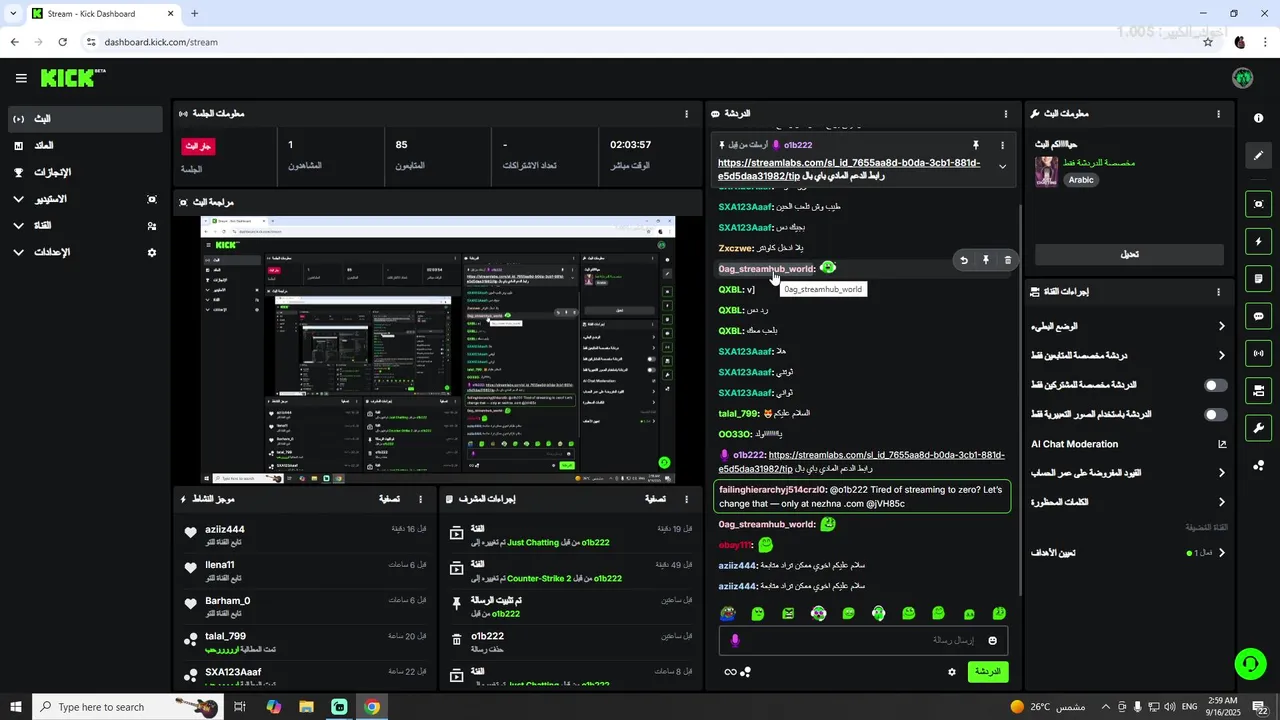The height and width of the screenshot is (720, 1280).
Task: Pin the hovered 0ag_streamhub_world message
Action: [985, 260]
